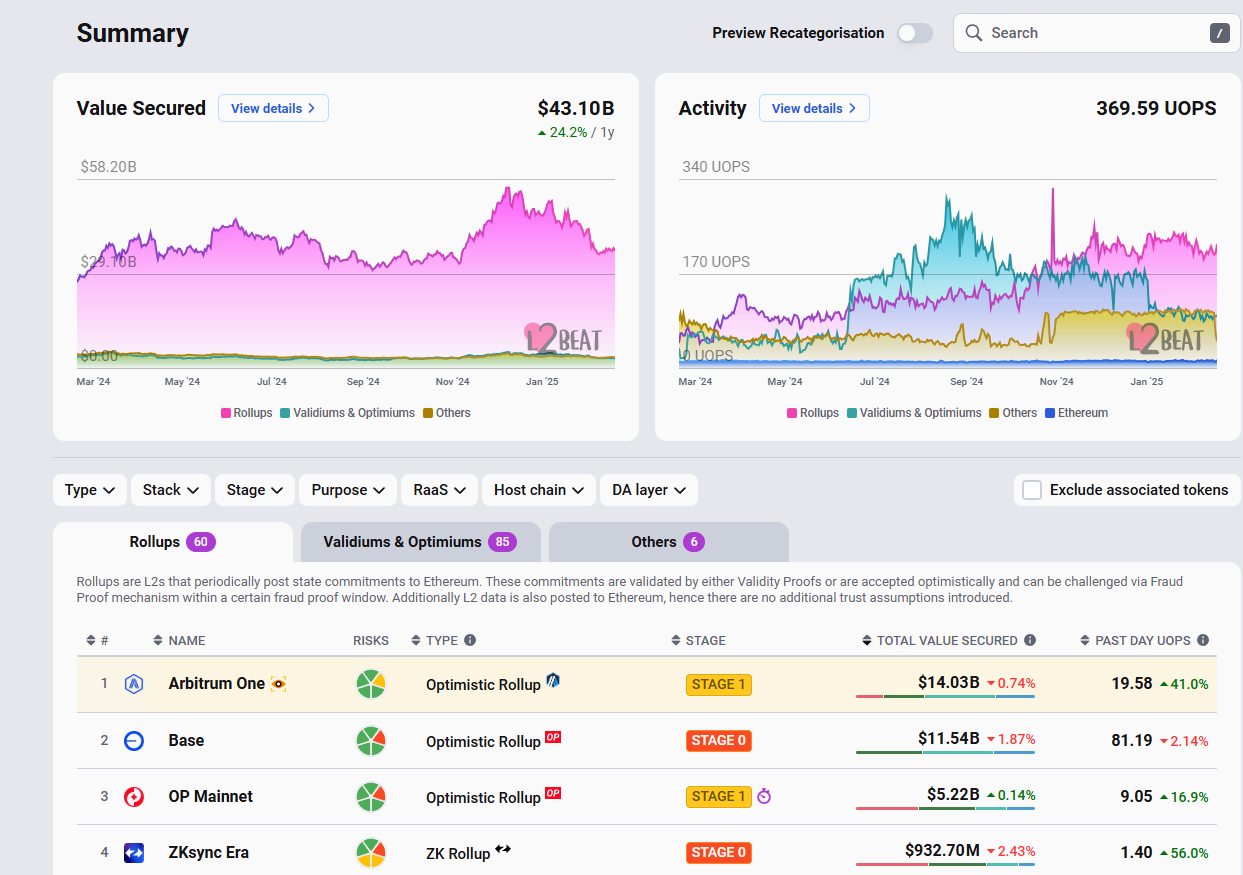This screenshot has height=875, width=1243.
Task: Open the Stage filter dropdown
Action: tap(255, 490)
